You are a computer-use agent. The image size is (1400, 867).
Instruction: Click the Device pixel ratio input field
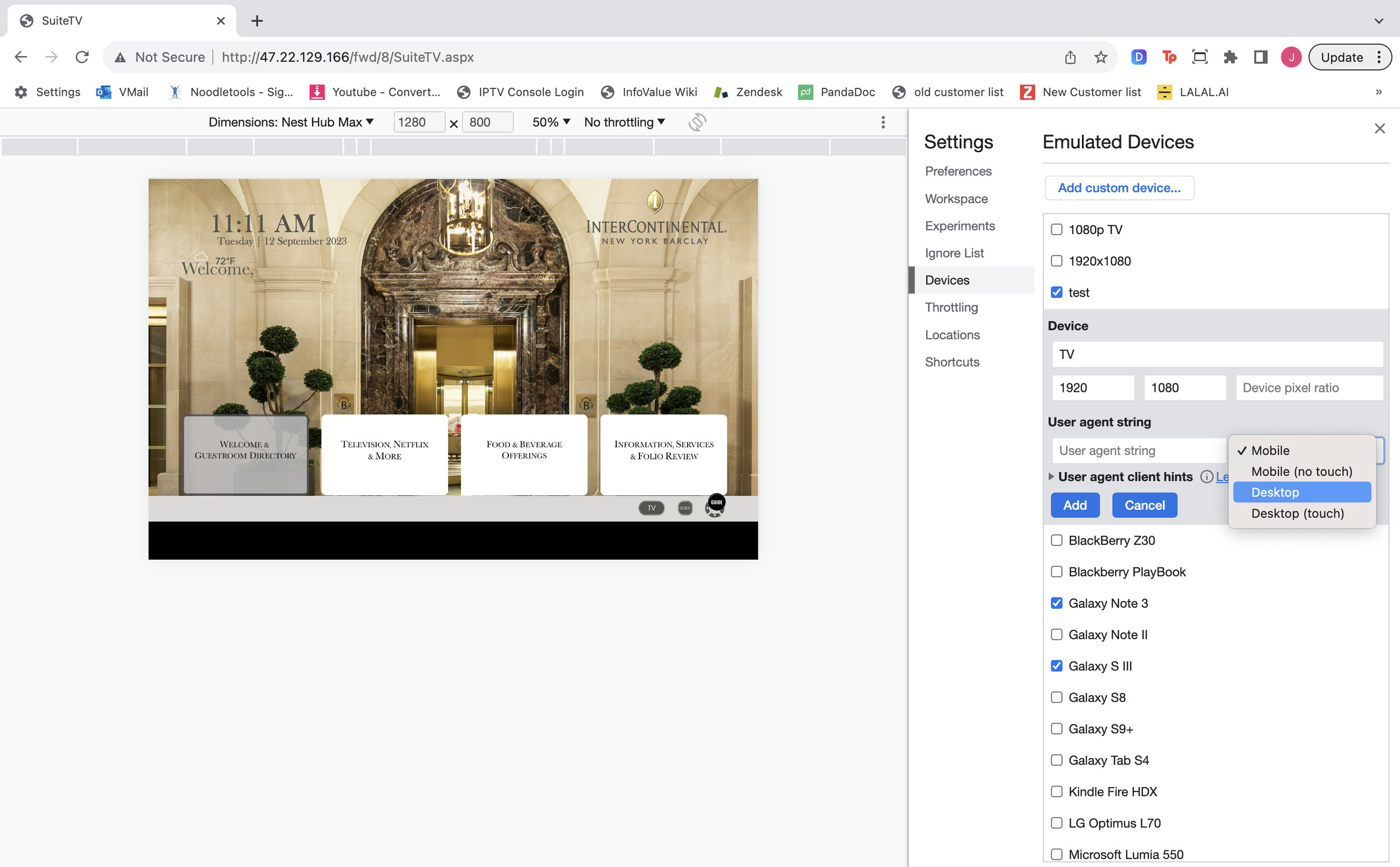(x=1309, y=388)
